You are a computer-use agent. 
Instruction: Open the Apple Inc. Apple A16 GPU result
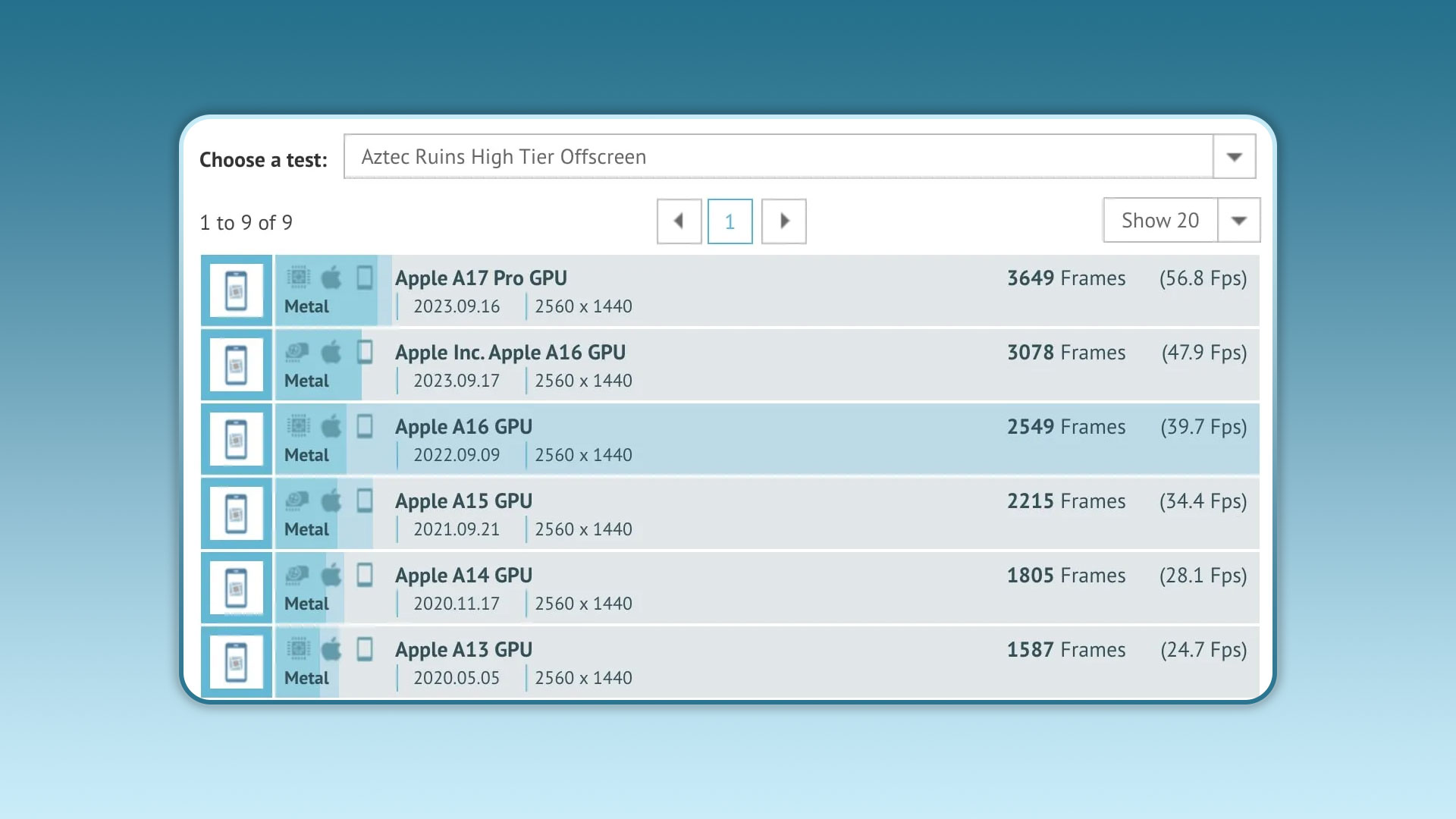click(x=510, y=353)
